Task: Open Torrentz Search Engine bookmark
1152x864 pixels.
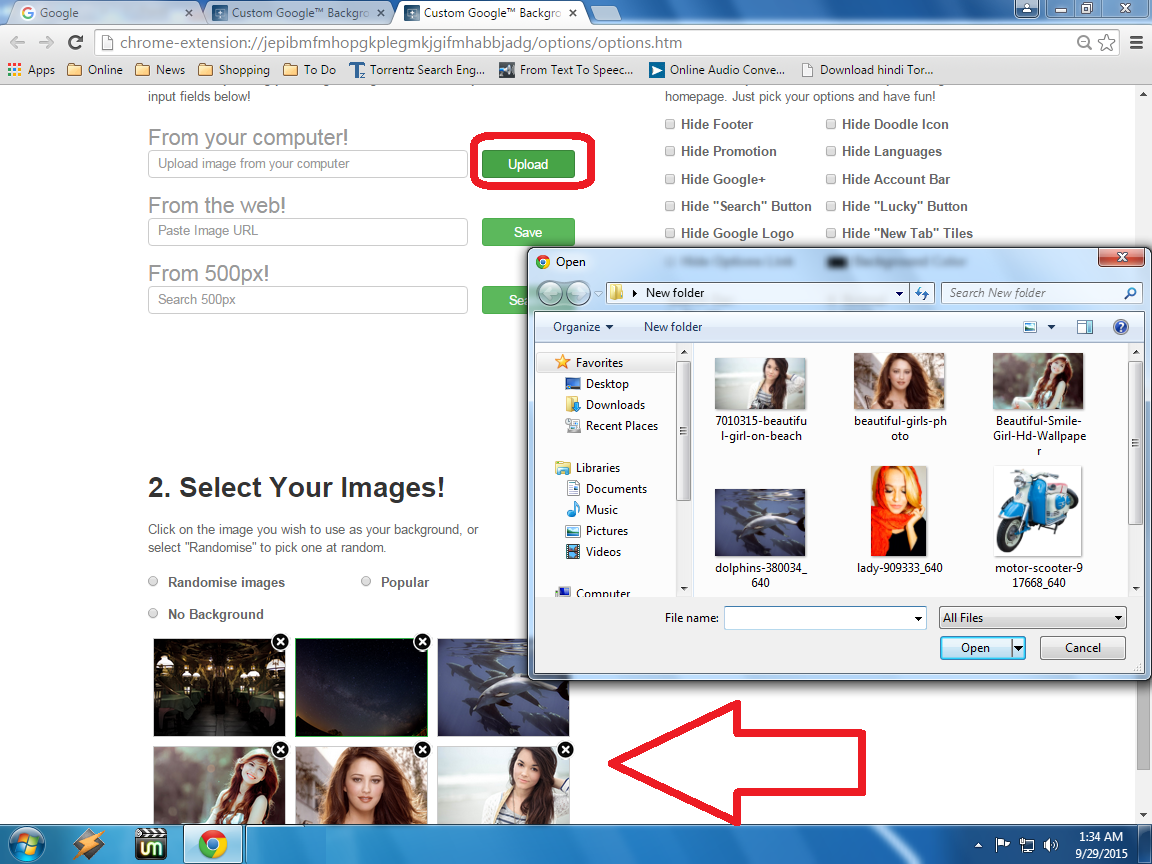Action: 417,70
